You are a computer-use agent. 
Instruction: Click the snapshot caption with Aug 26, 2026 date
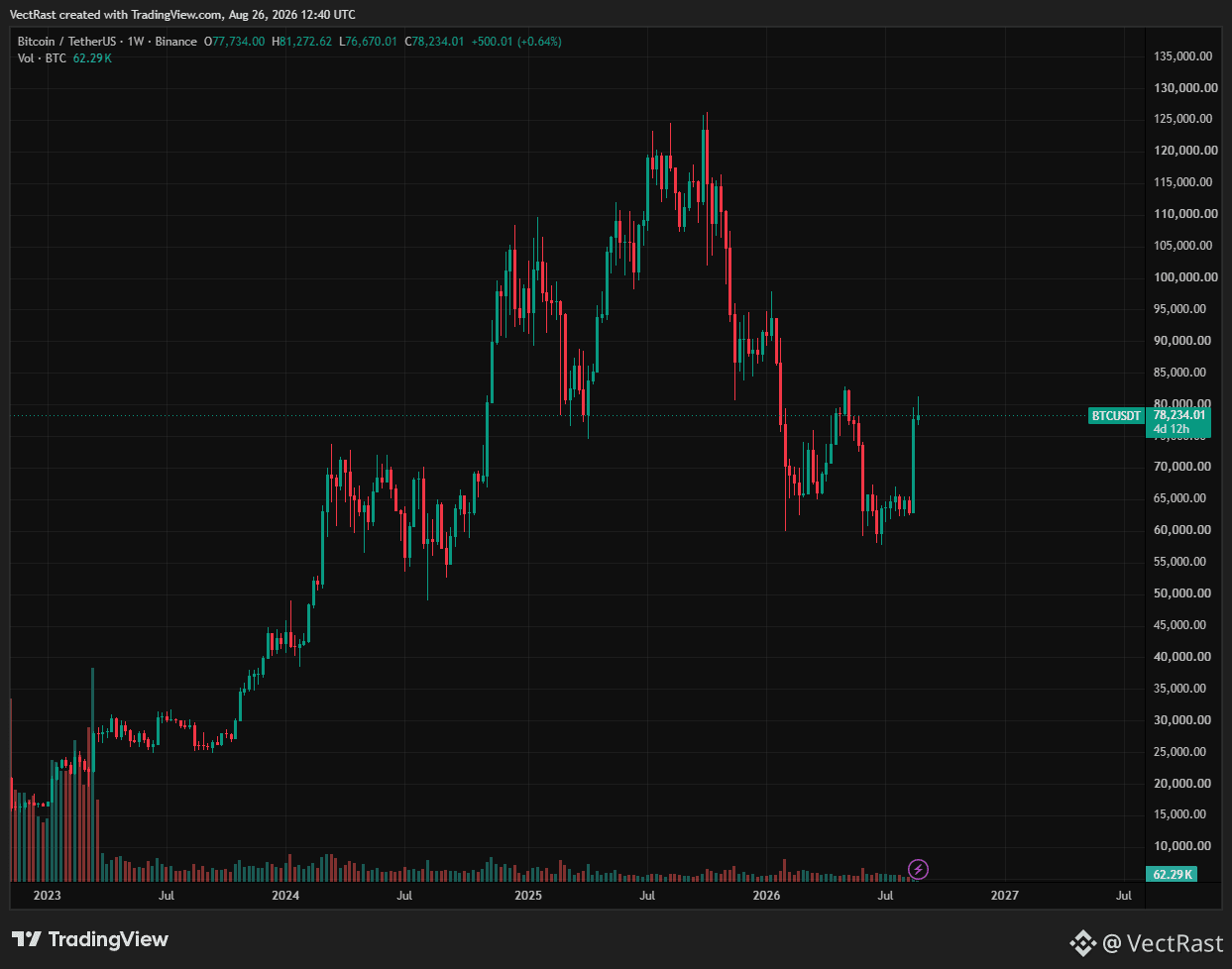182,15
